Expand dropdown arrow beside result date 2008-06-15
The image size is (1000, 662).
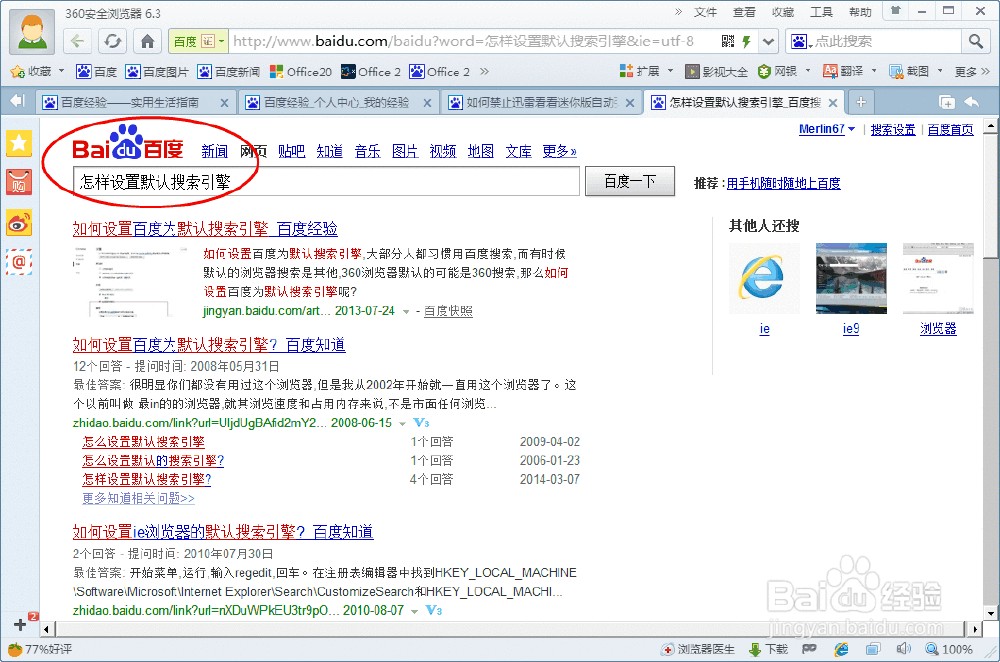point(402,423)
